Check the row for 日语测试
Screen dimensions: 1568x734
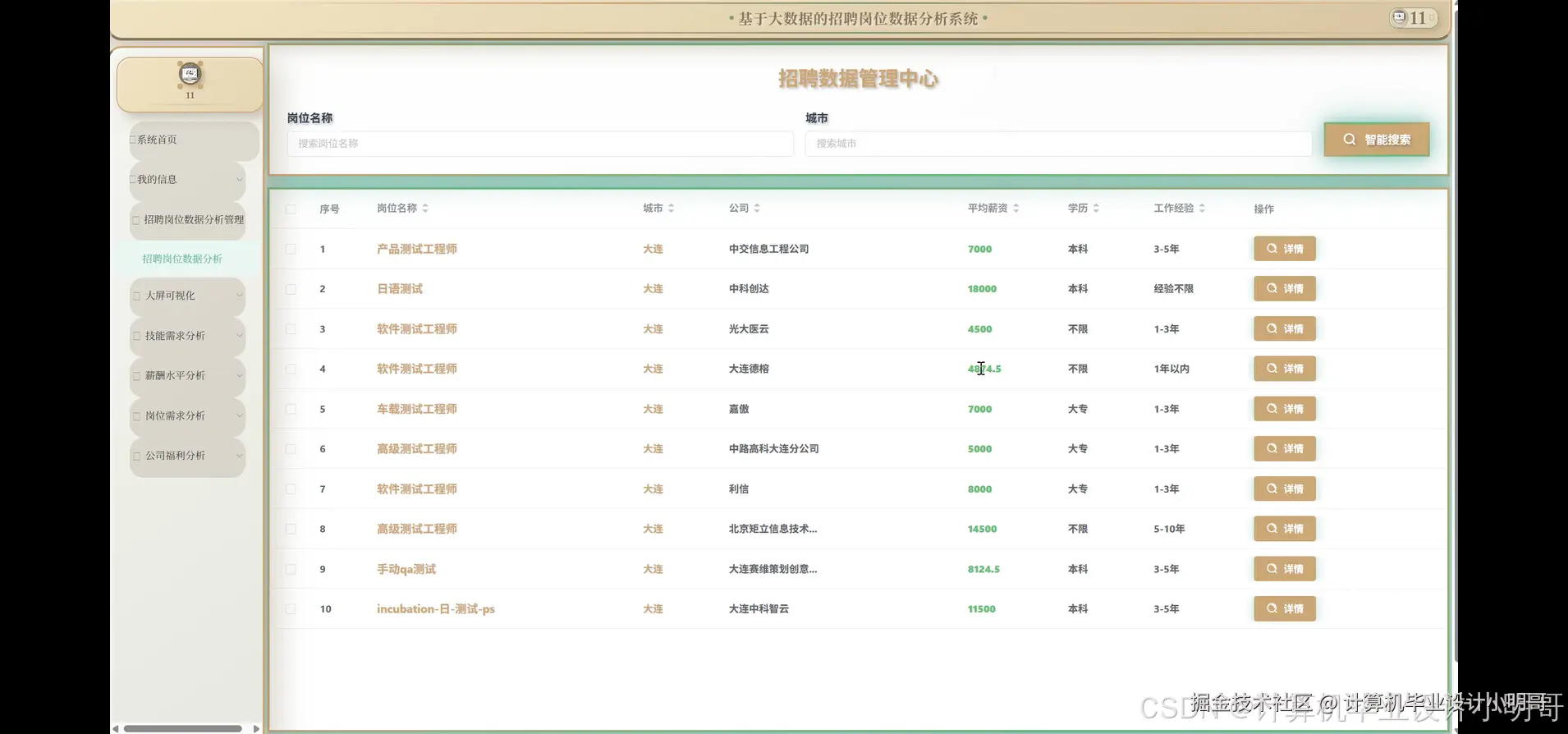click(291, 289)
